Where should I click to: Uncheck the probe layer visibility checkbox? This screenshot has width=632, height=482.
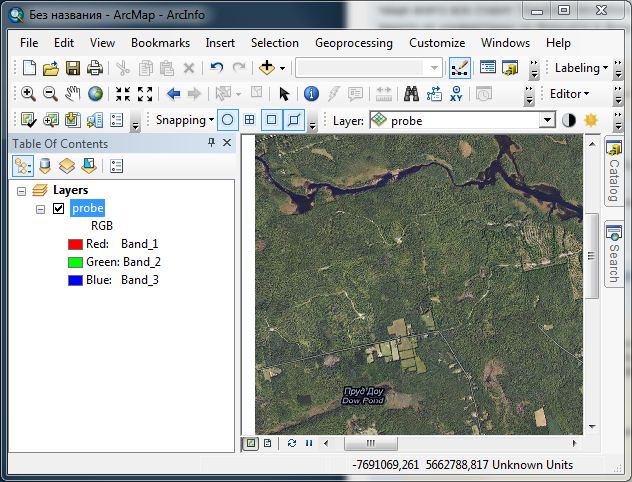click(58, 208)
